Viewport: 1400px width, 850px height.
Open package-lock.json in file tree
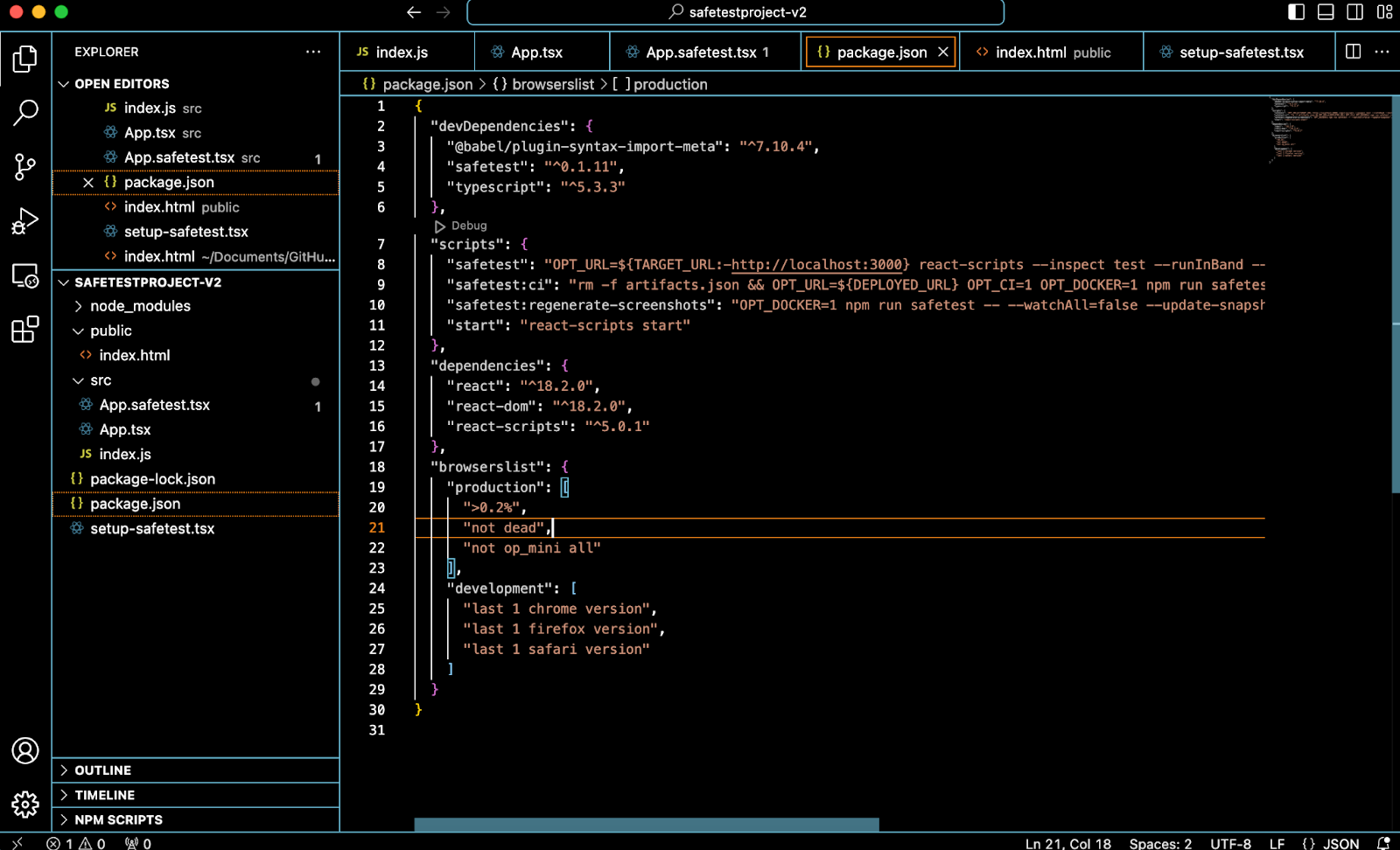point(196,479)
